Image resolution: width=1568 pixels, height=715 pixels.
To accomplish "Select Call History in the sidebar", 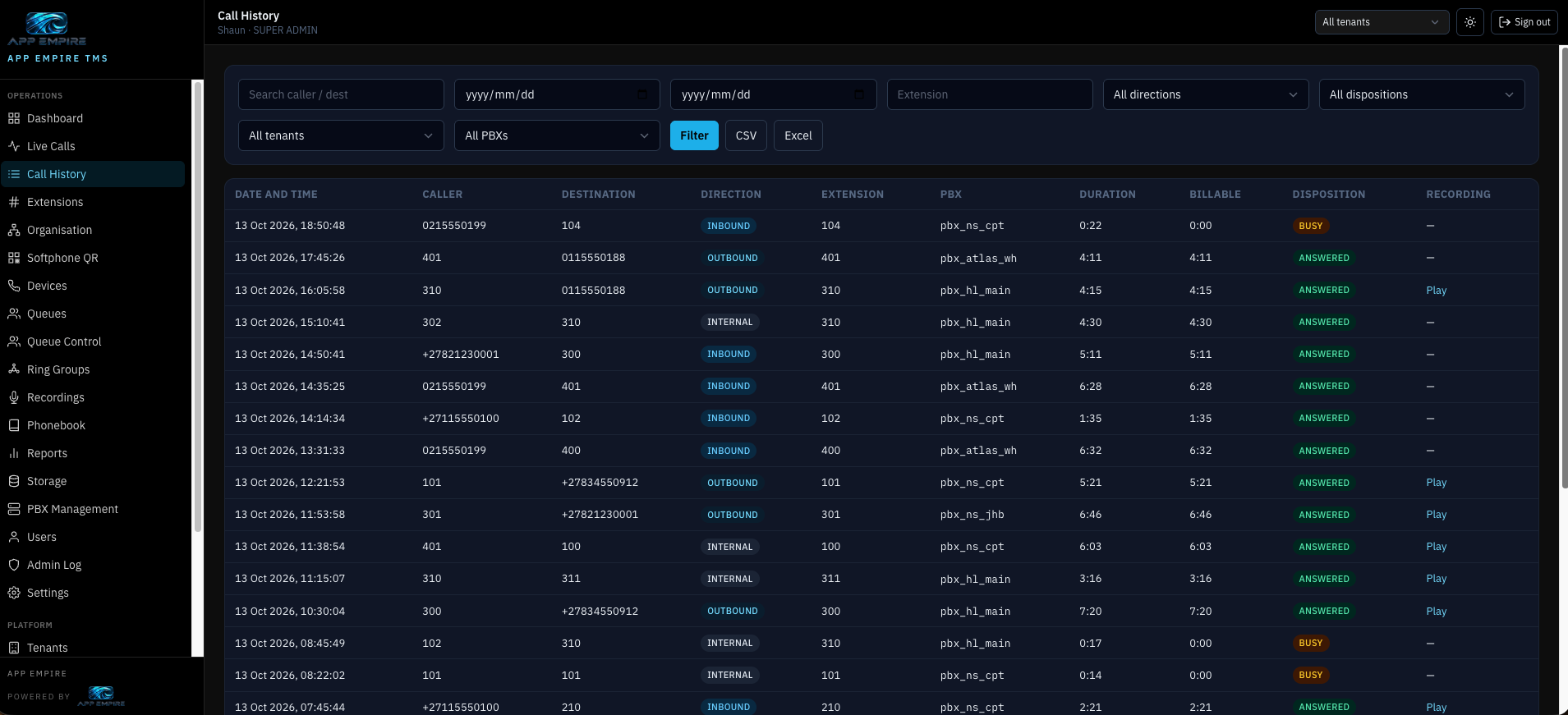I will 93,174.
